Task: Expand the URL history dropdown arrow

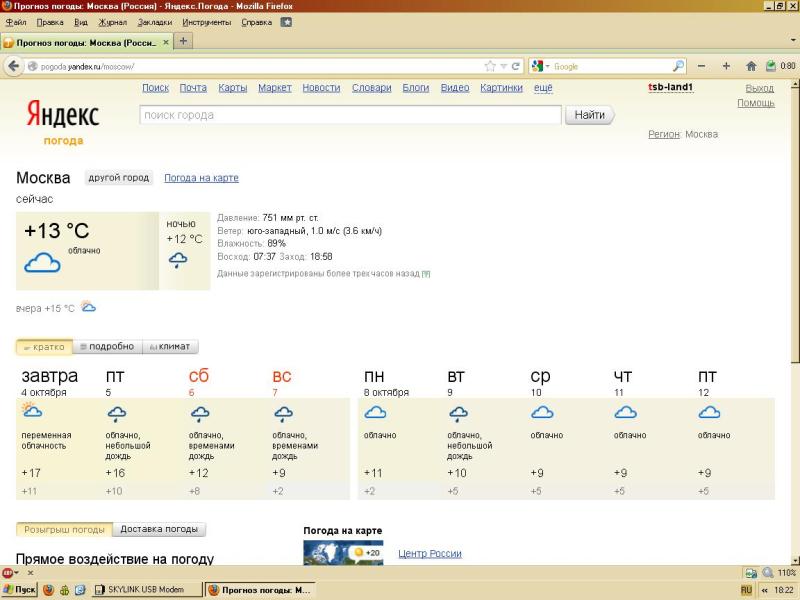Action: 504,66
